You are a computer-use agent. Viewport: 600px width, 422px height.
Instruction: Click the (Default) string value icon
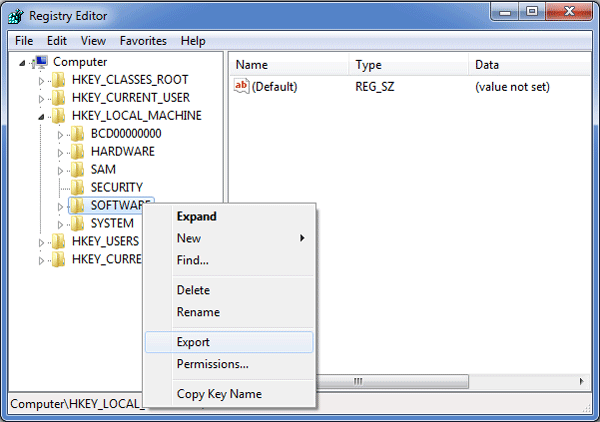pos(241,87)
